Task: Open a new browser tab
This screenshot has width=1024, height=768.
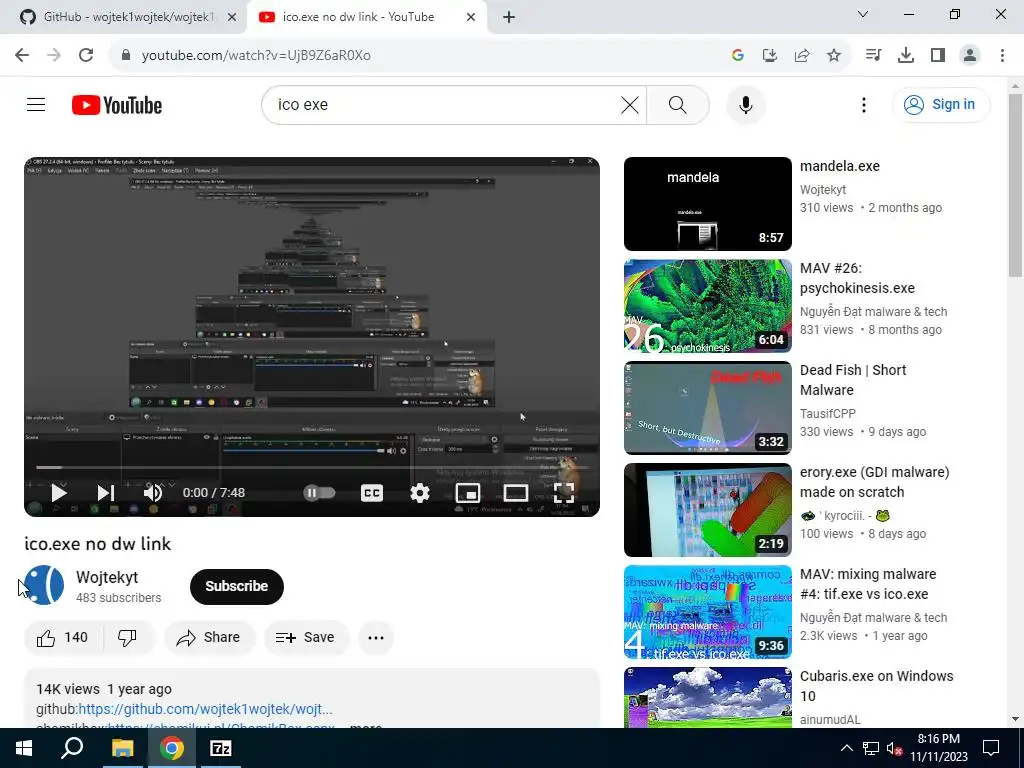Action: point(509,17)
